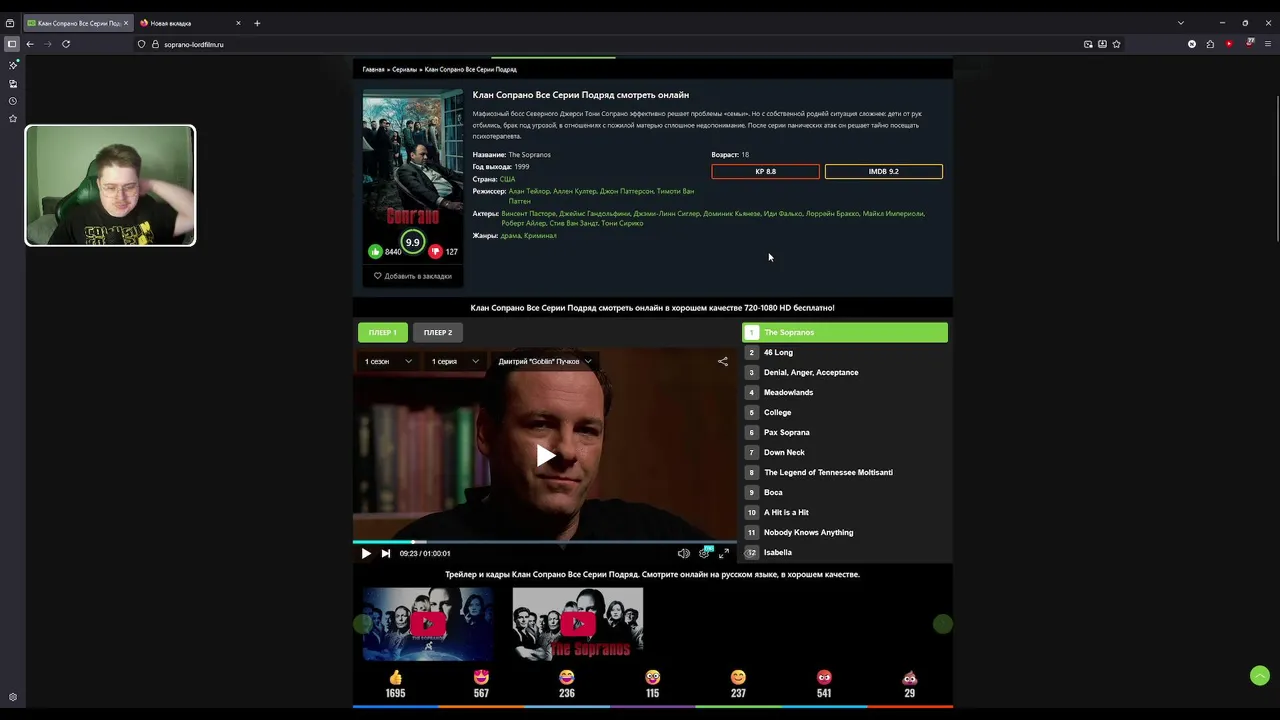Screen dimensions: 1280x720
Task: Open the browser hamburger application menu
Action: click(x=1268, y=44)
